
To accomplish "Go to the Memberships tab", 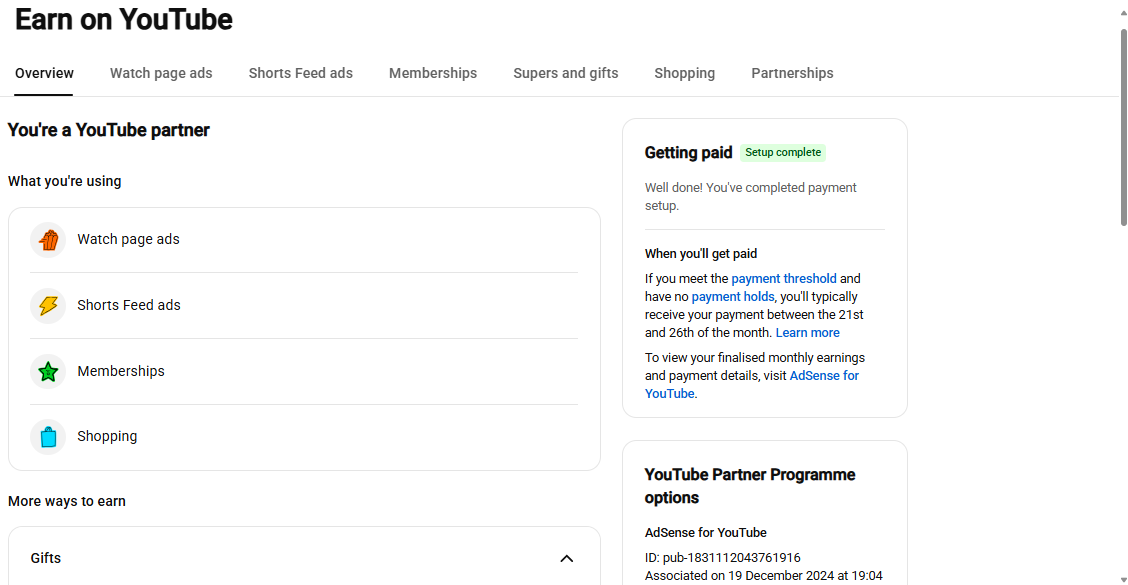I will [x=433, y=73].
